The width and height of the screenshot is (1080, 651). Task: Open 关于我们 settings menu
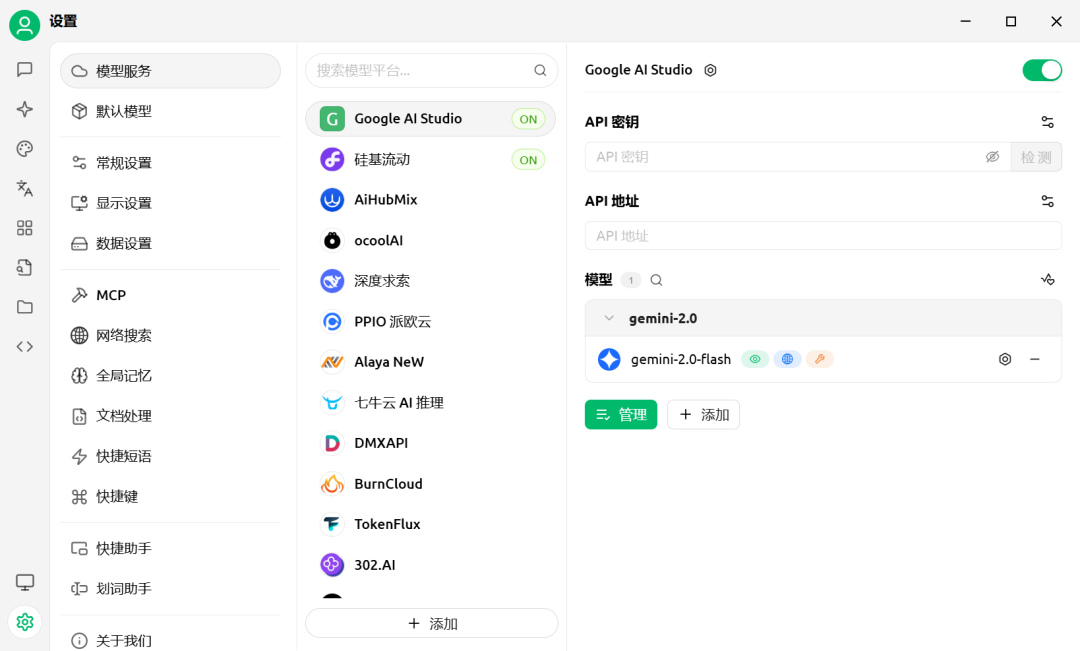[170, 640]
